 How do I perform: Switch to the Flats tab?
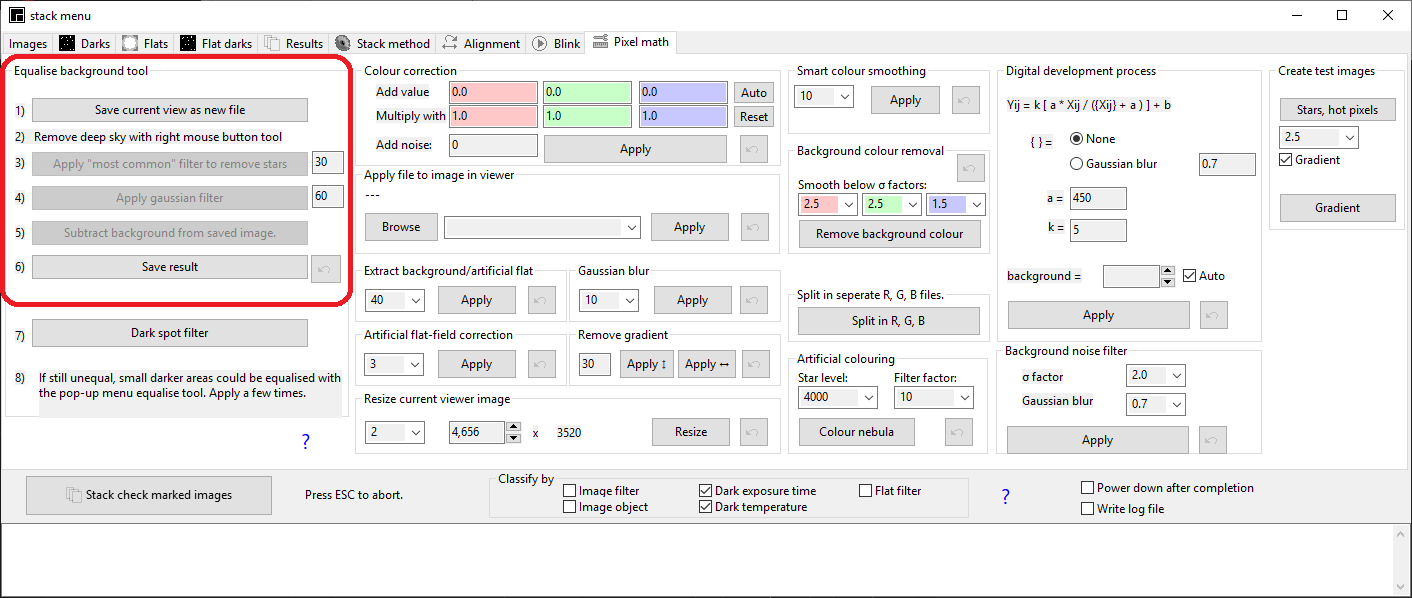coord(146,44)
